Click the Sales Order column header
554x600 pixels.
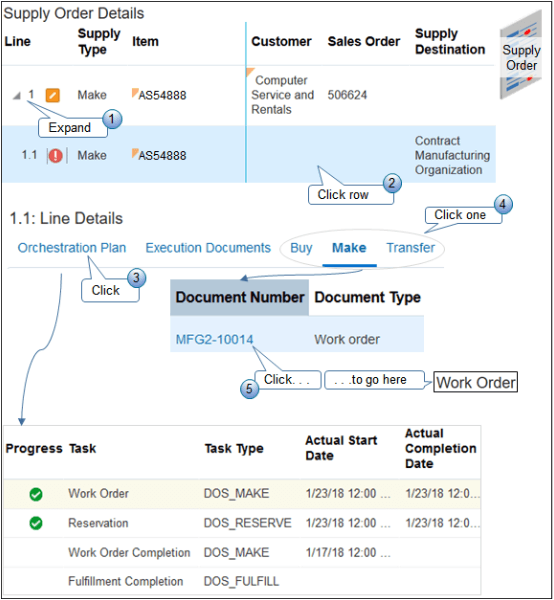364,41
